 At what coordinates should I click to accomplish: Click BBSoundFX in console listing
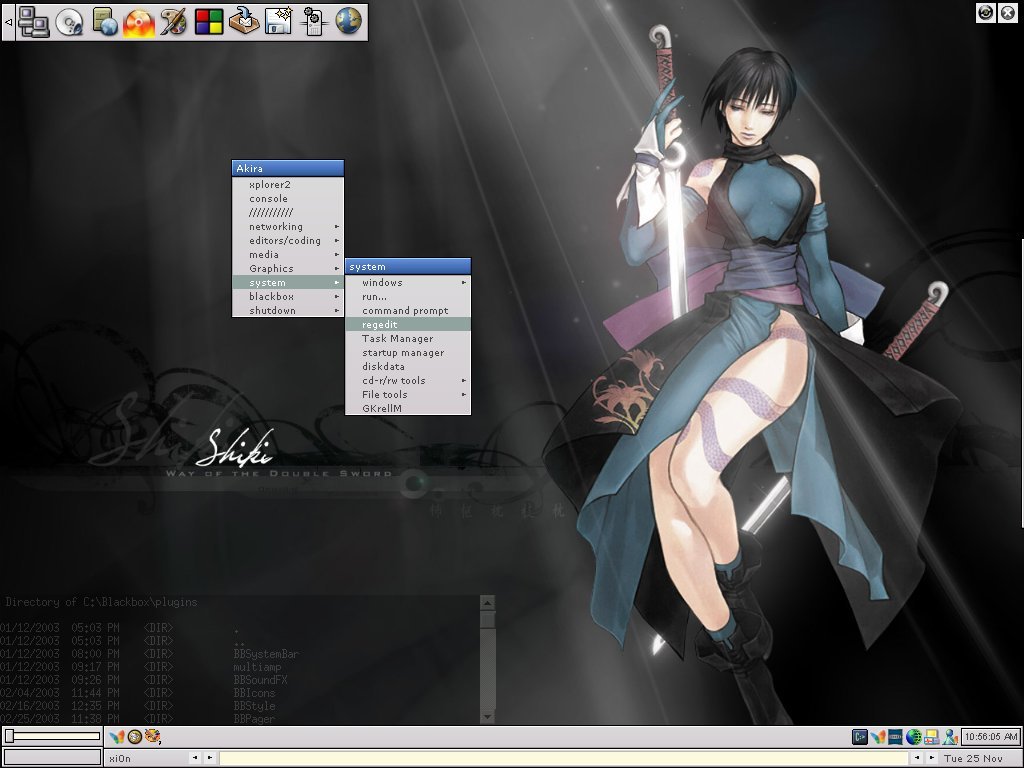[260, 680]
